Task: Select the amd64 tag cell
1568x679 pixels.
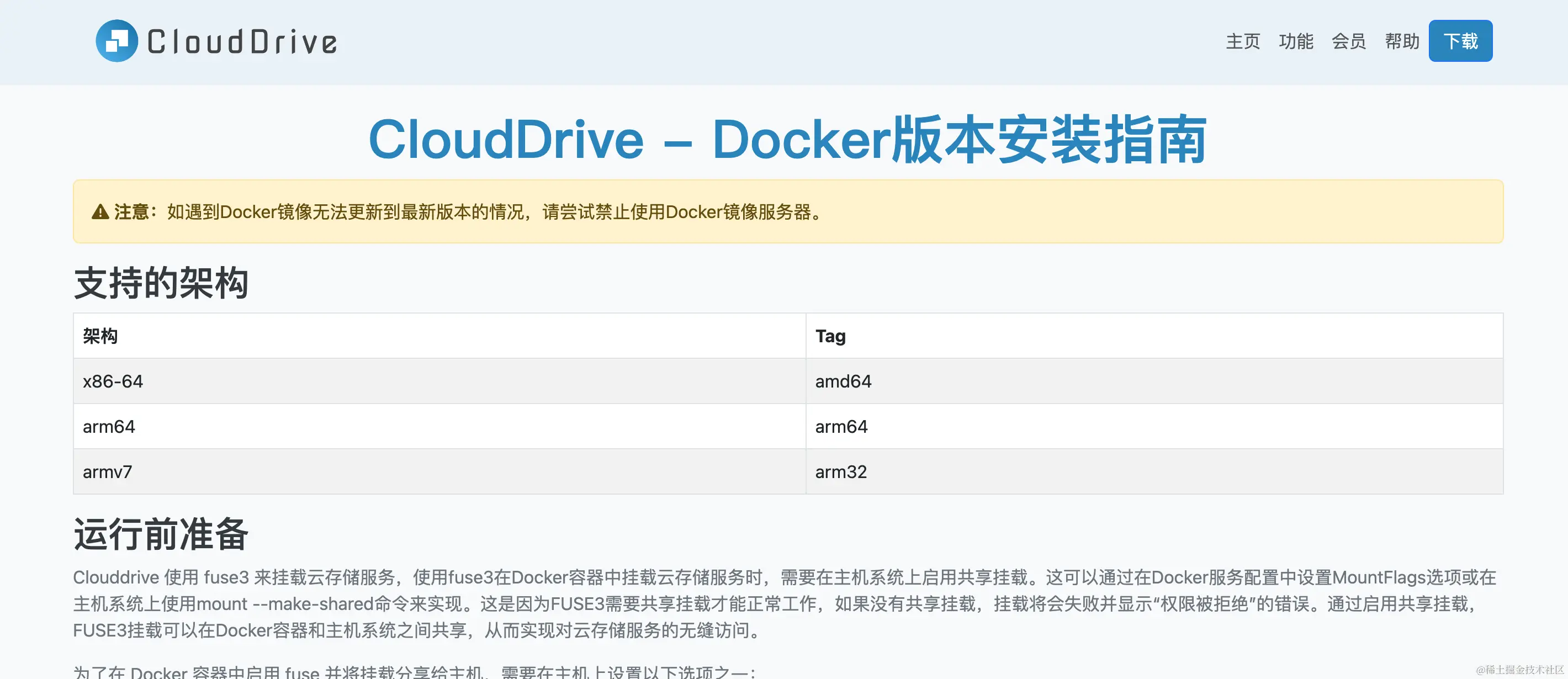Action: click(x=843, y=381)
